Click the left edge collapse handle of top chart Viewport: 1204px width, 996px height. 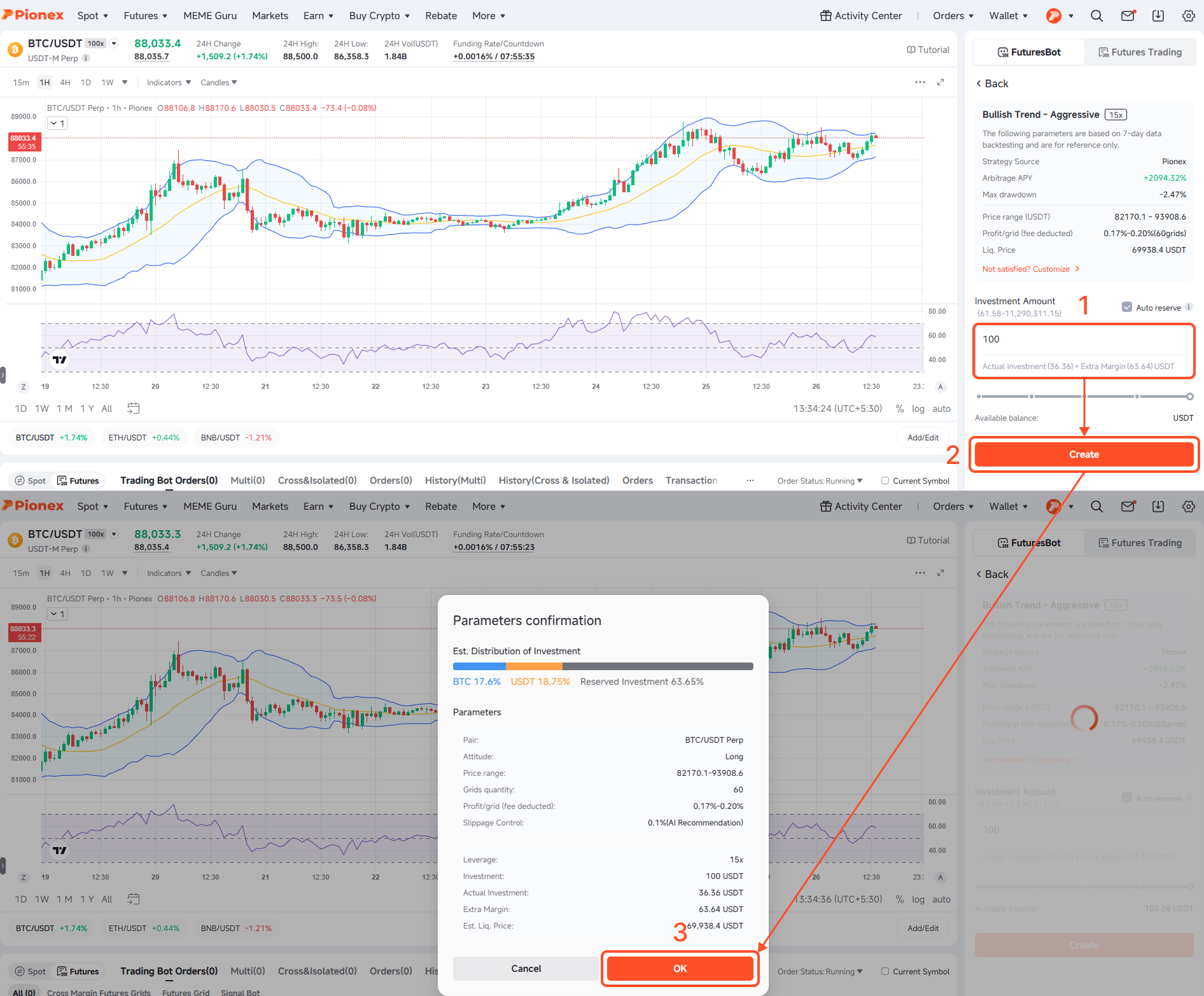[x=3, y=374]
